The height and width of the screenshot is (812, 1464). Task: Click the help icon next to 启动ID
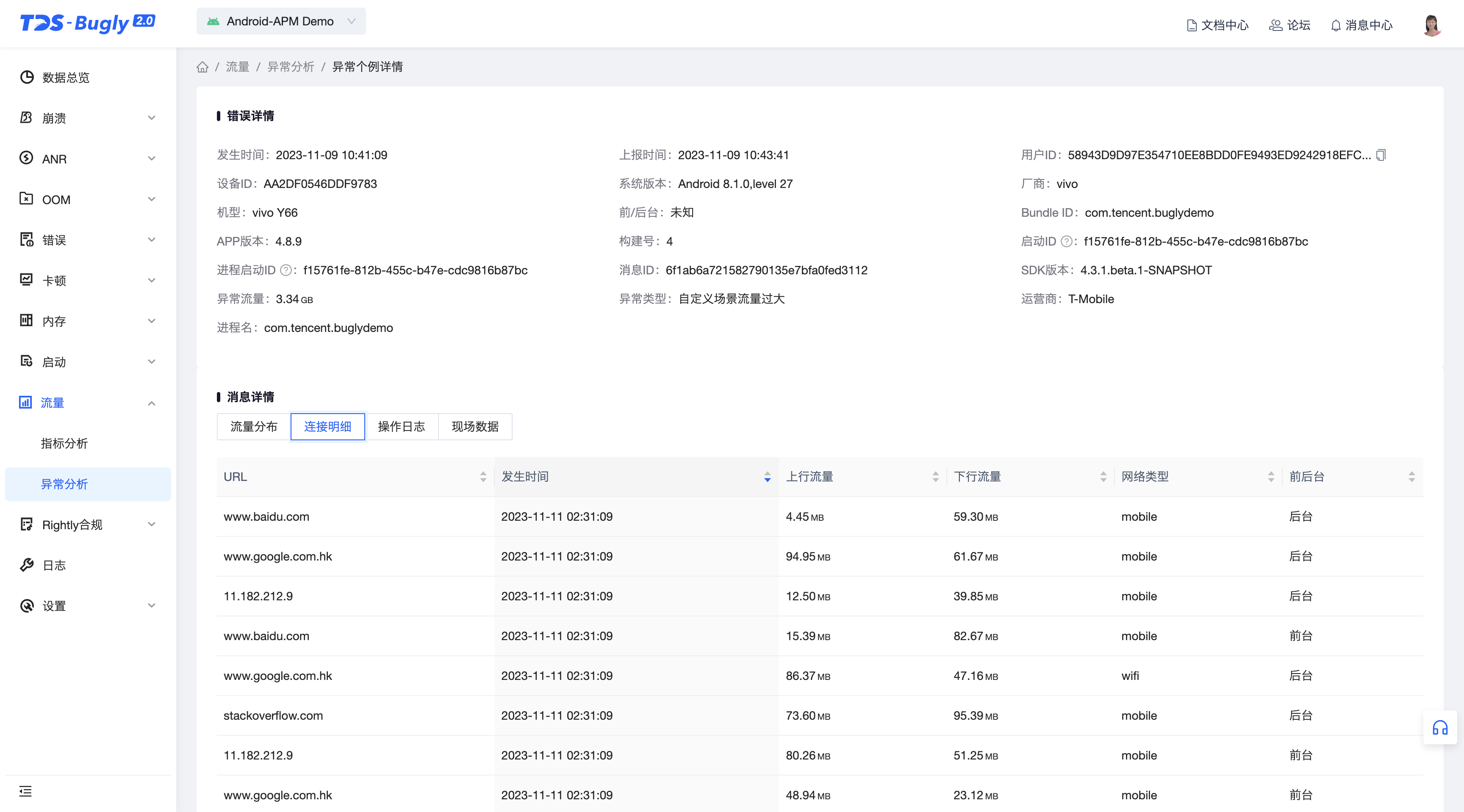1067,241
